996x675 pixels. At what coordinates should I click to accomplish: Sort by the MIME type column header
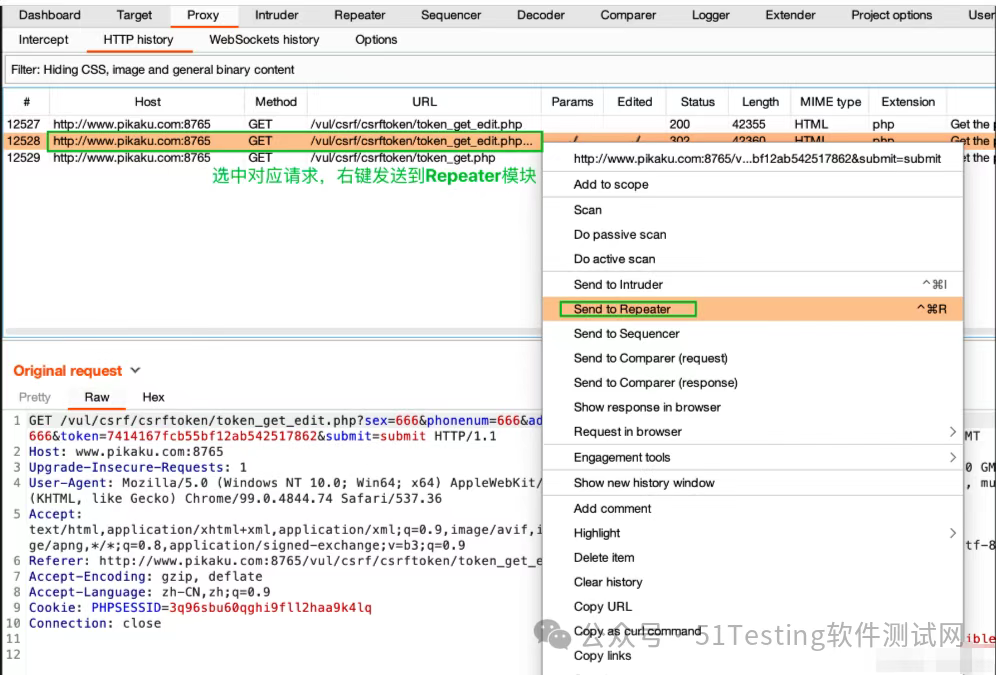[x=830, y=102]
